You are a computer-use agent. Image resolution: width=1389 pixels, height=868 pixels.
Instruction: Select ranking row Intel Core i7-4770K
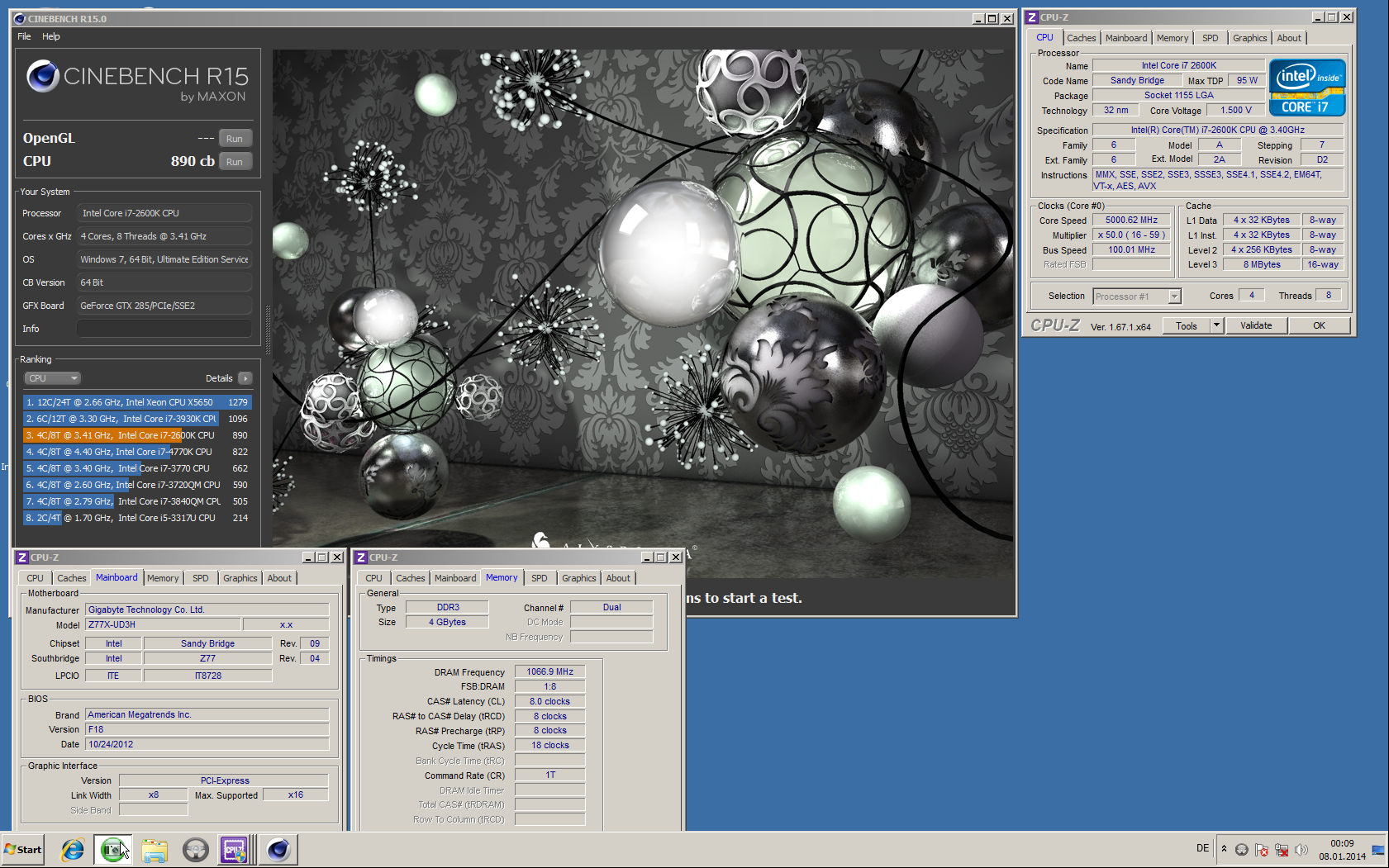click(x=137, y=452)
